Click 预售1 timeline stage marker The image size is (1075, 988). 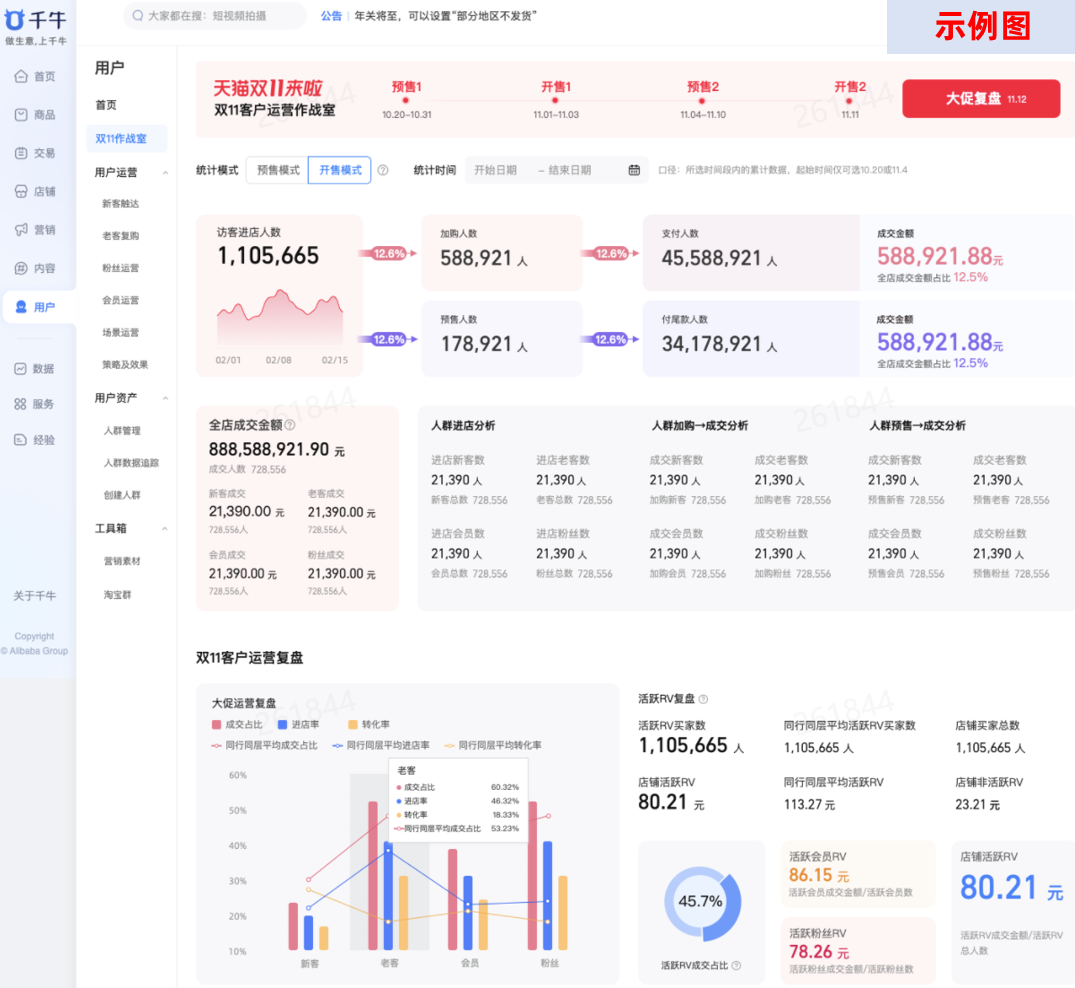[x=407, y=99]
